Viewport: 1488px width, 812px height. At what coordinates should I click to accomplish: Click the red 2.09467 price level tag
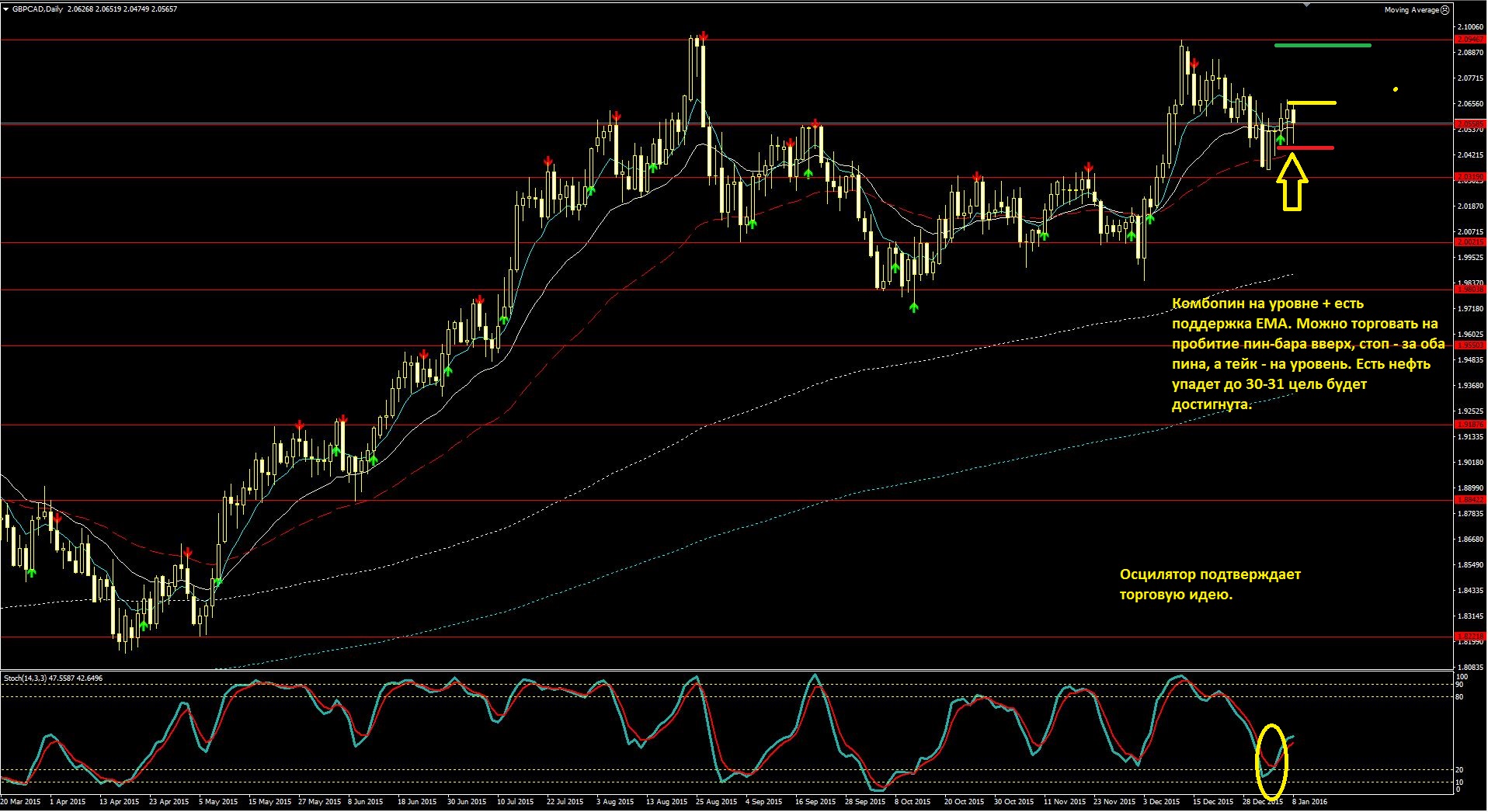click(1469, 40)
